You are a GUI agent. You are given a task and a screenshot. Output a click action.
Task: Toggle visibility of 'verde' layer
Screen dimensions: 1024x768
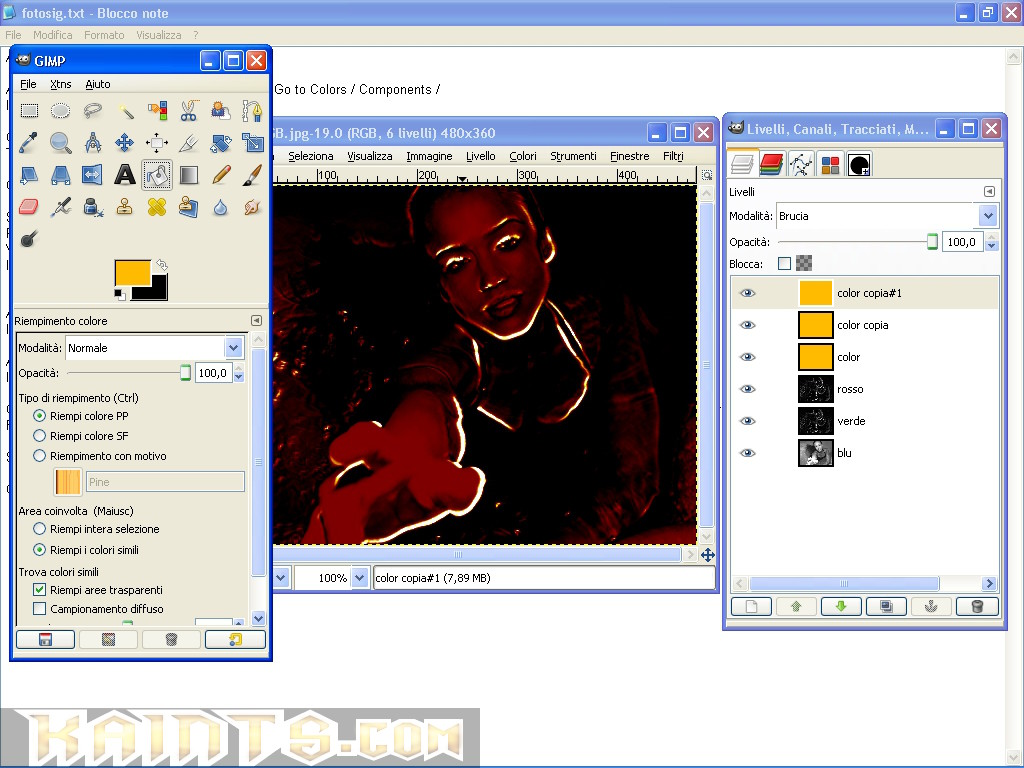pyautogui.click(x=748, y=421)
